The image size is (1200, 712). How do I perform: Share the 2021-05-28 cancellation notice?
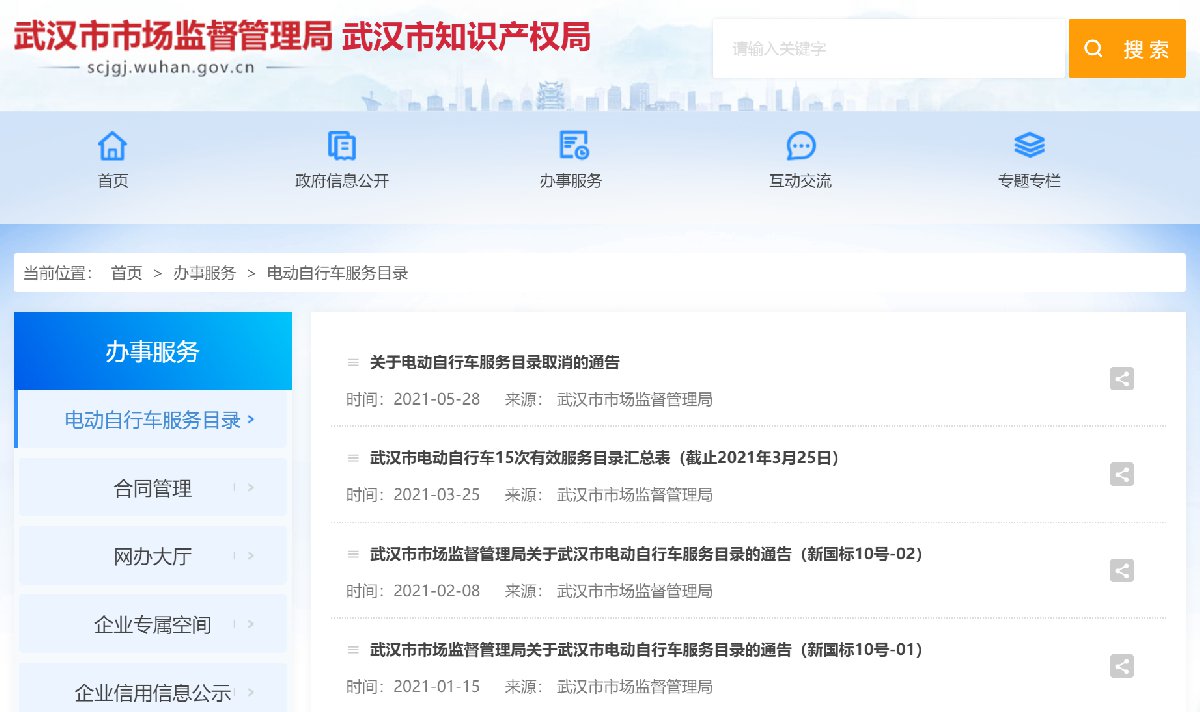point(1122,379)
